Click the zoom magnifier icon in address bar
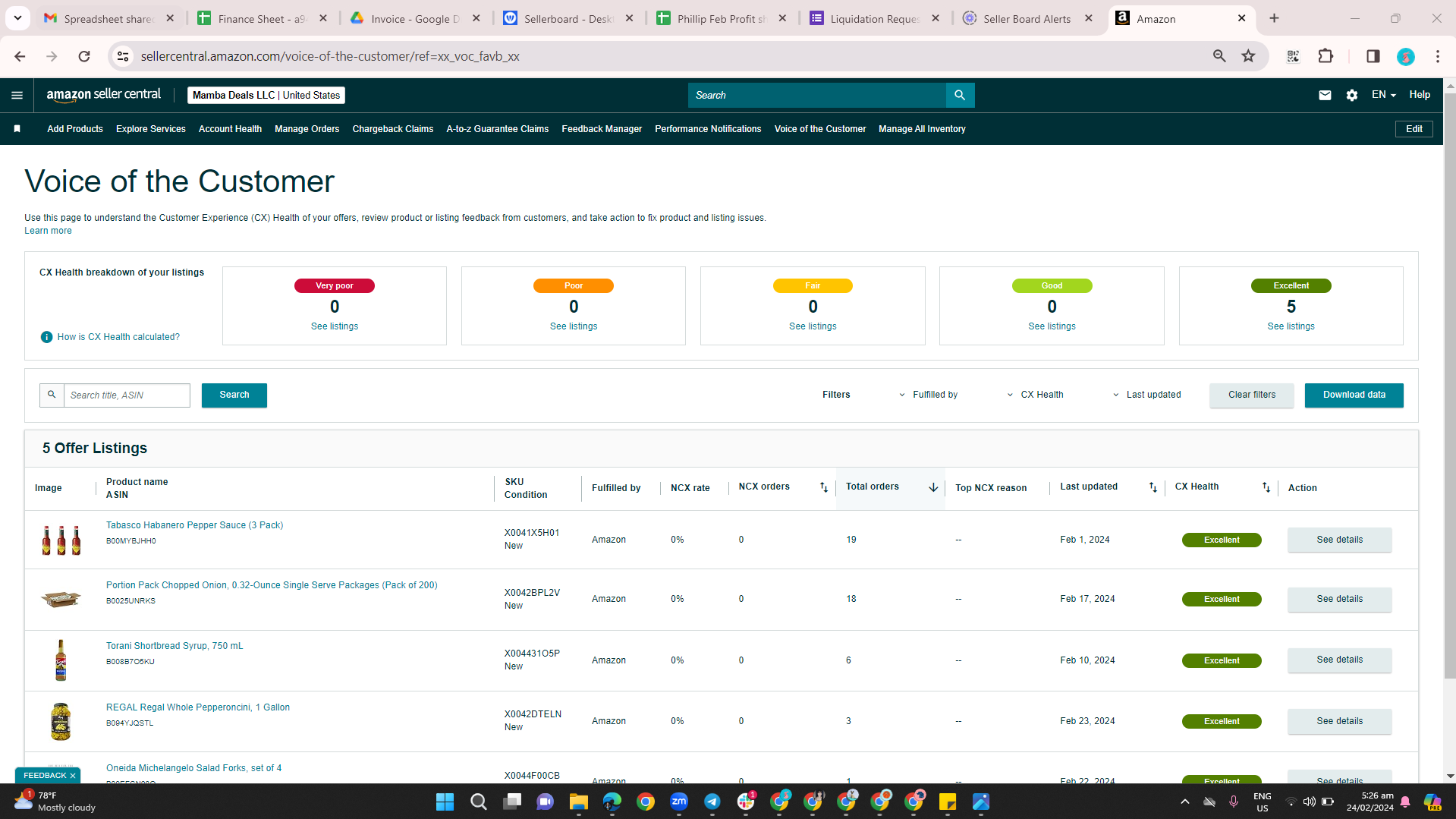This screenshot has height=819, width=1456. click(x=1219, y=56)
